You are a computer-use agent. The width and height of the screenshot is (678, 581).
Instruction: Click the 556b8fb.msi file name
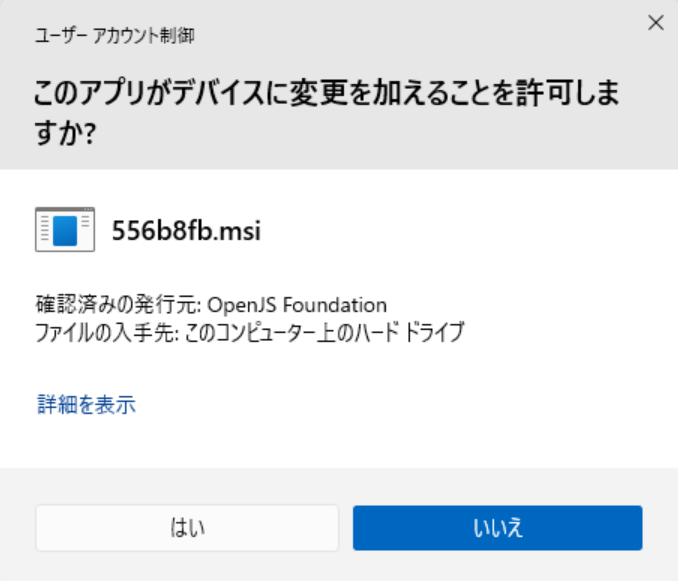point(186,230)
